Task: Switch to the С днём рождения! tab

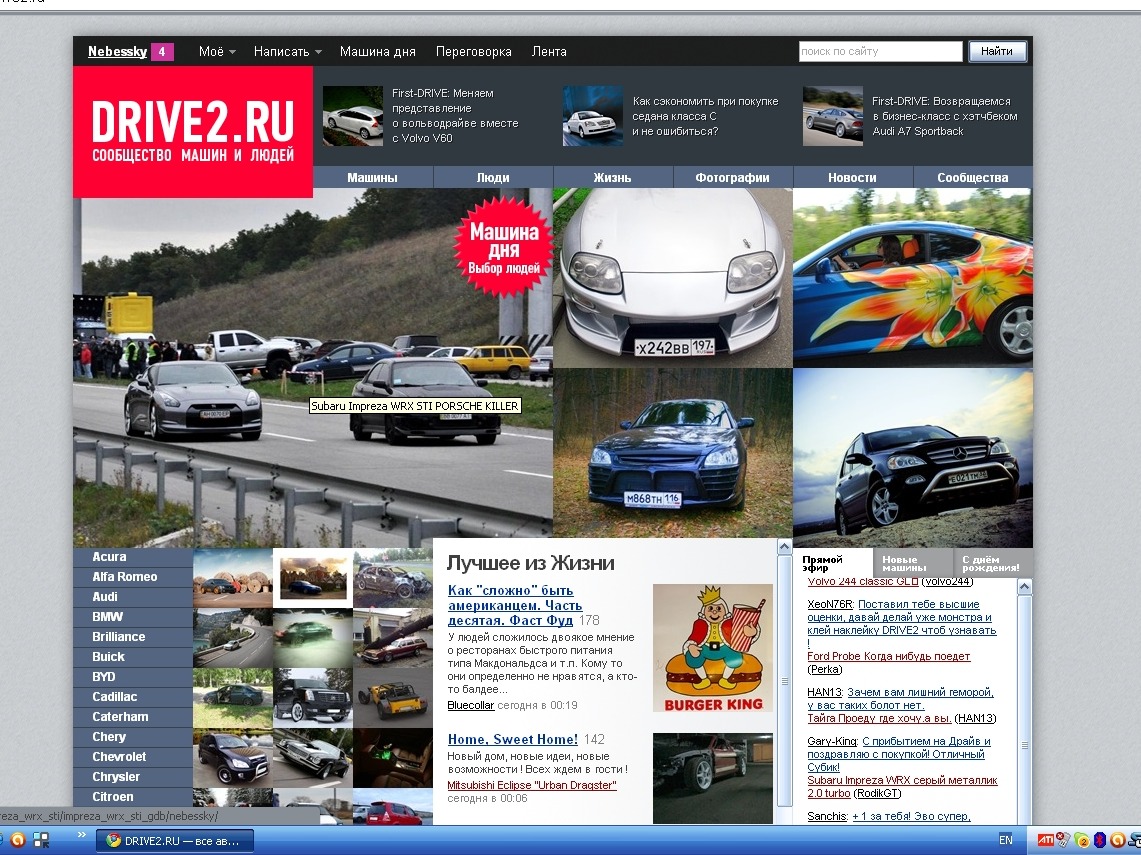Action: [x=991, y=564]
